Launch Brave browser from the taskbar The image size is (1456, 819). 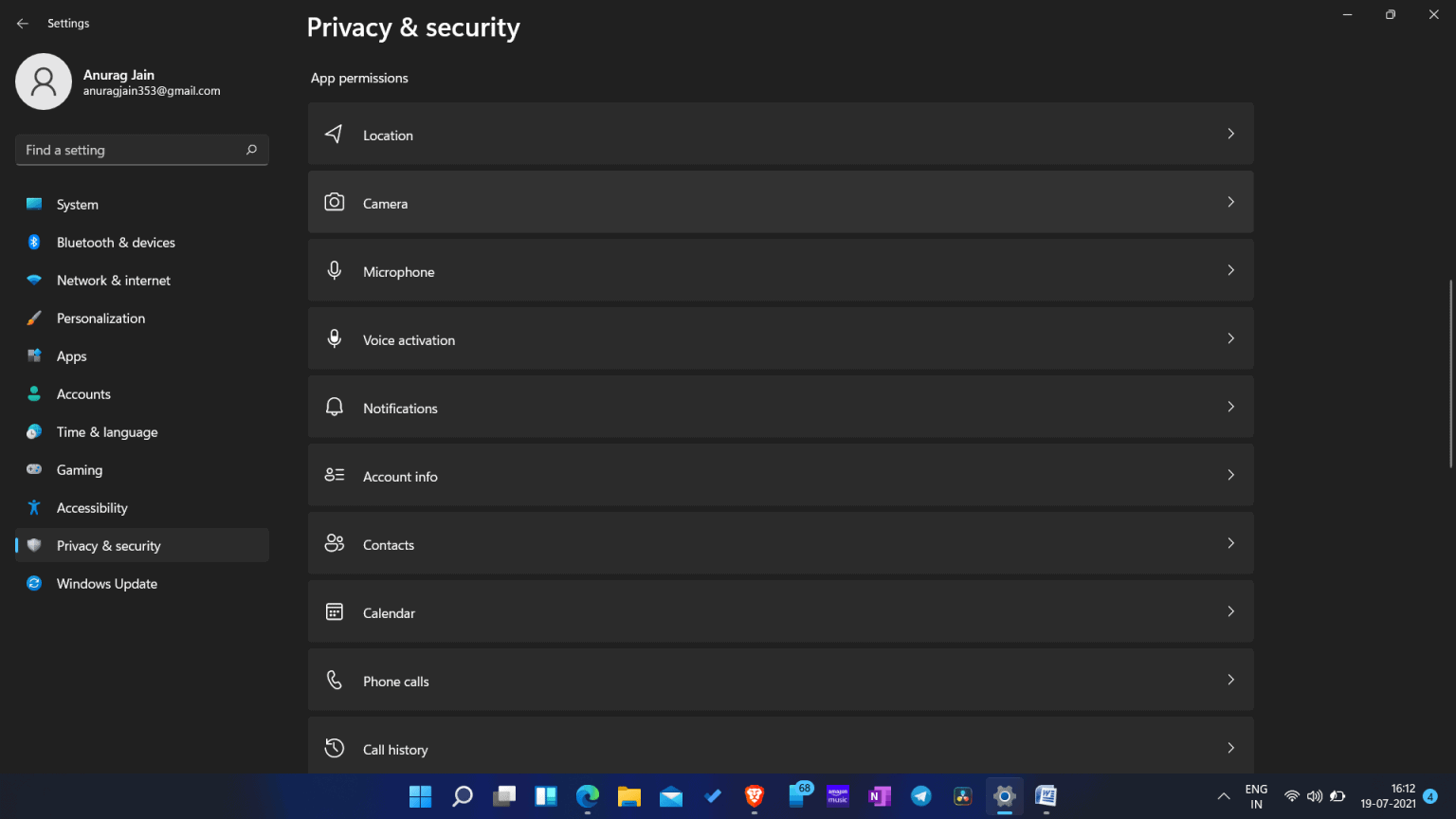pyautogui.click(x=754, y=796)
